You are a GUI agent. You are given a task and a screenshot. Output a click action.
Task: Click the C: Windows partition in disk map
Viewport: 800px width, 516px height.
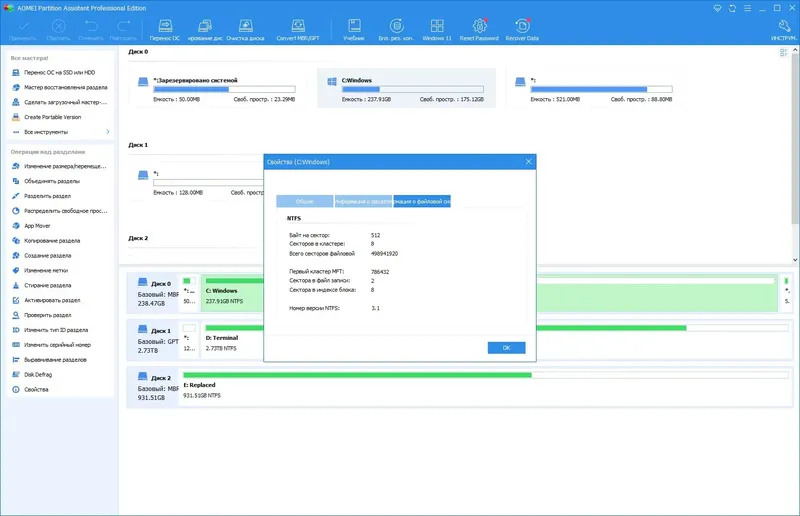[233, 291]
